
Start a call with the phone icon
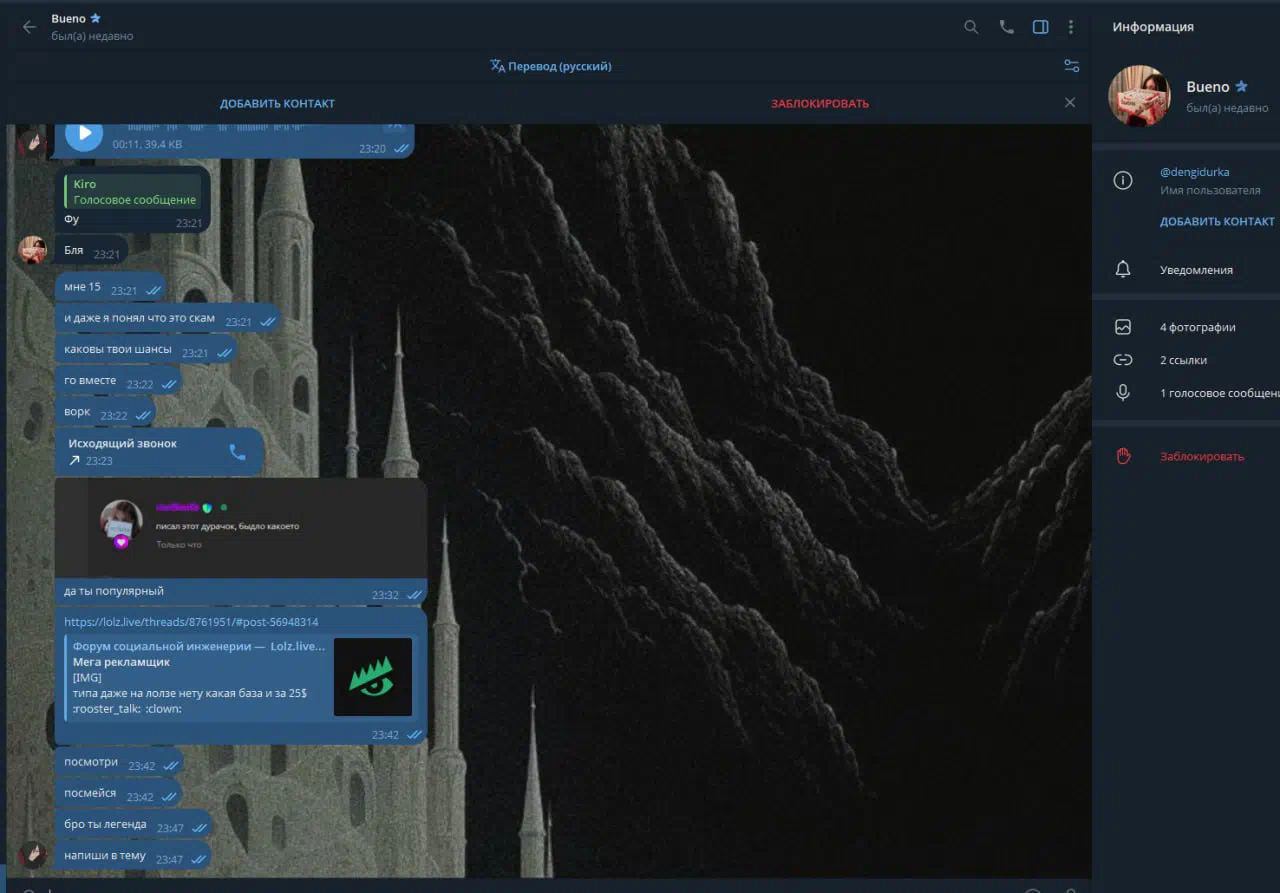pos(1006,27)
